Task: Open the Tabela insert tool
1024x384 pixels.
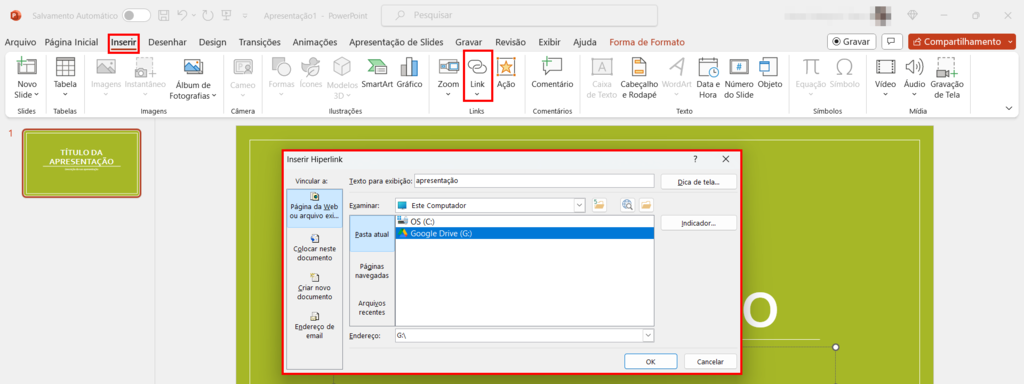Action: point(65,77)
